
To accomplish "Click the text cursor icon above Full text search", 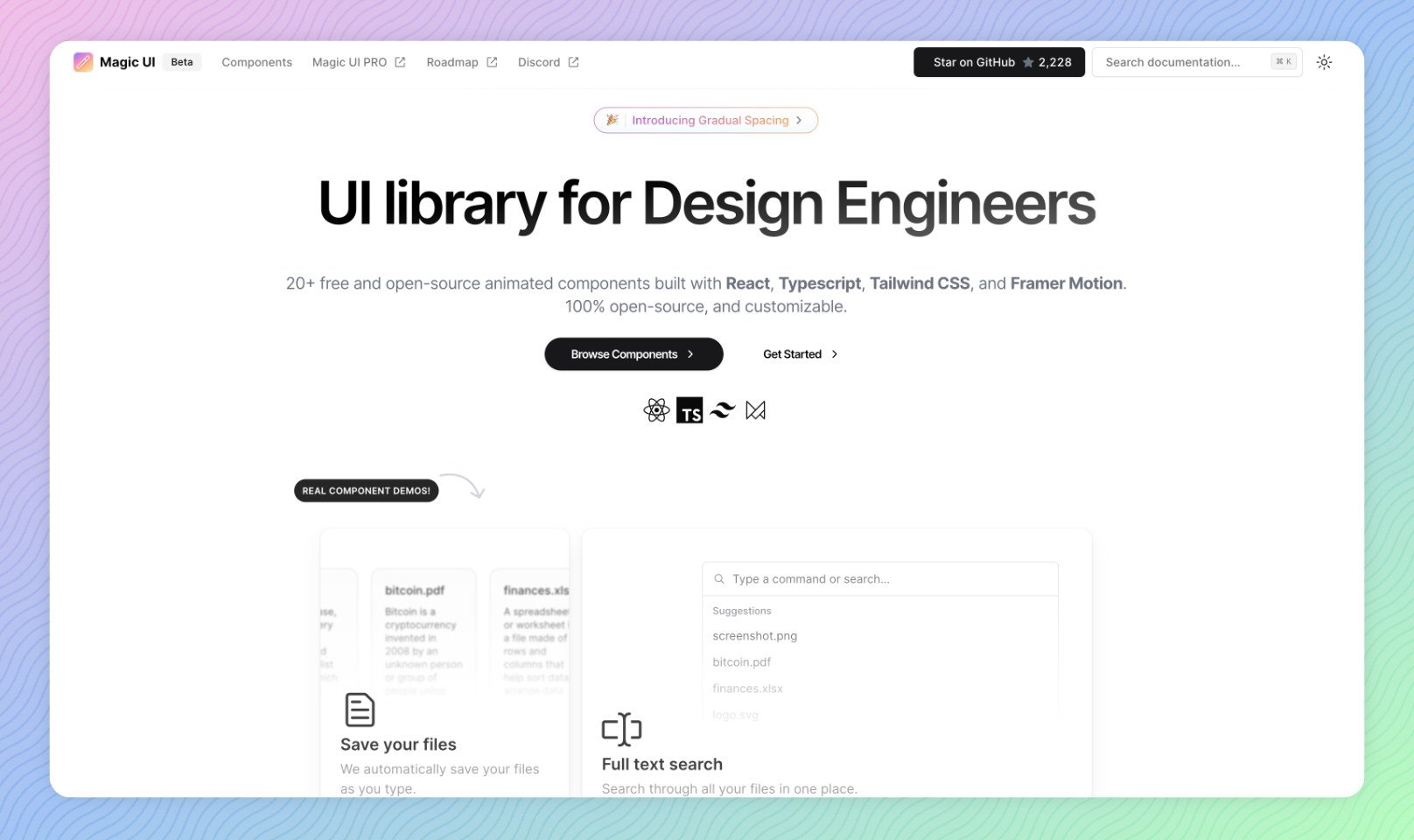I will click(622, 730).
